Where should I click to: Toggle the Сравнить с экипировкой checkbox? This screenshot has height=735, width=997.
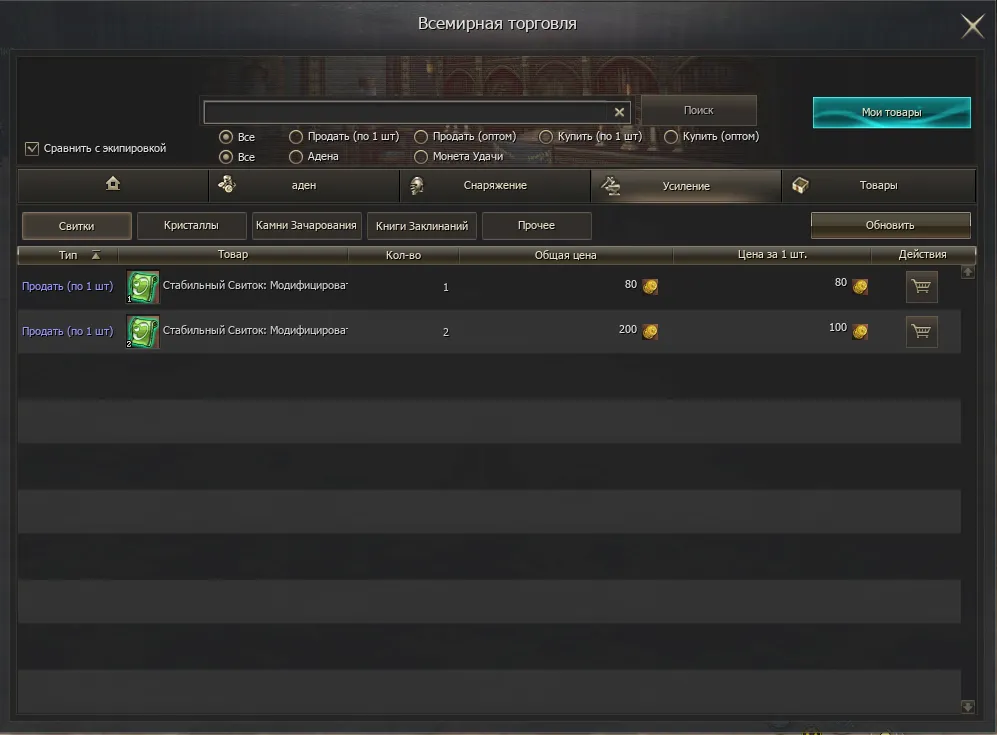click(32, 148)
